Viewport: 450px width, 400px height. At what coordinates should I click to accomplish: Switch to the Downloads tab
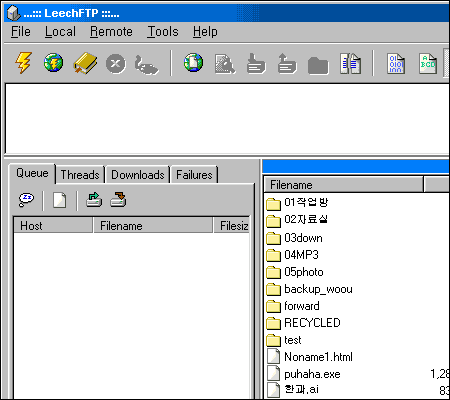[x=138, y=175]
